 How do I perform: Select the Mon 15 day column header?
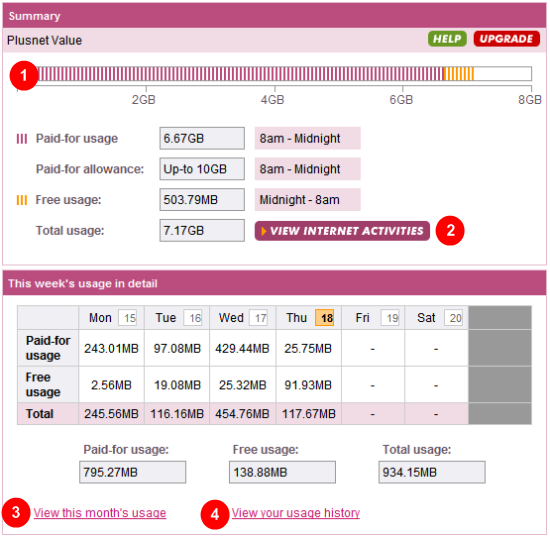coord(112,318)
